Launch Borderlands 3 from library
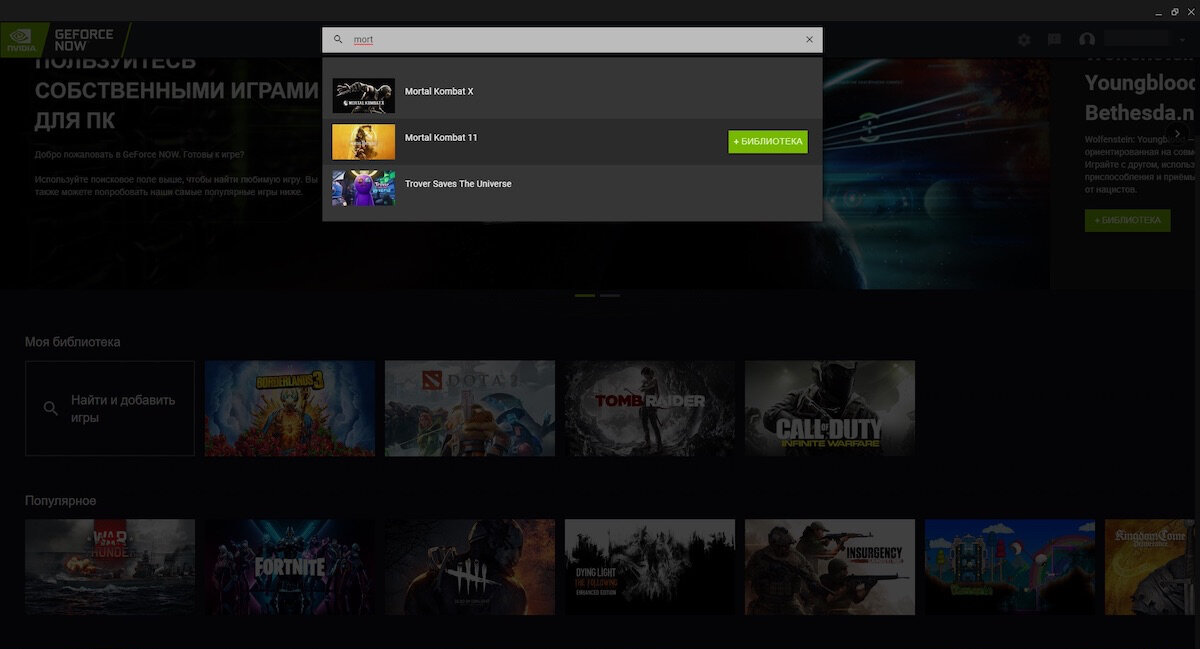This screenshot has height=649, width=1200. click(x=290, y=408)
